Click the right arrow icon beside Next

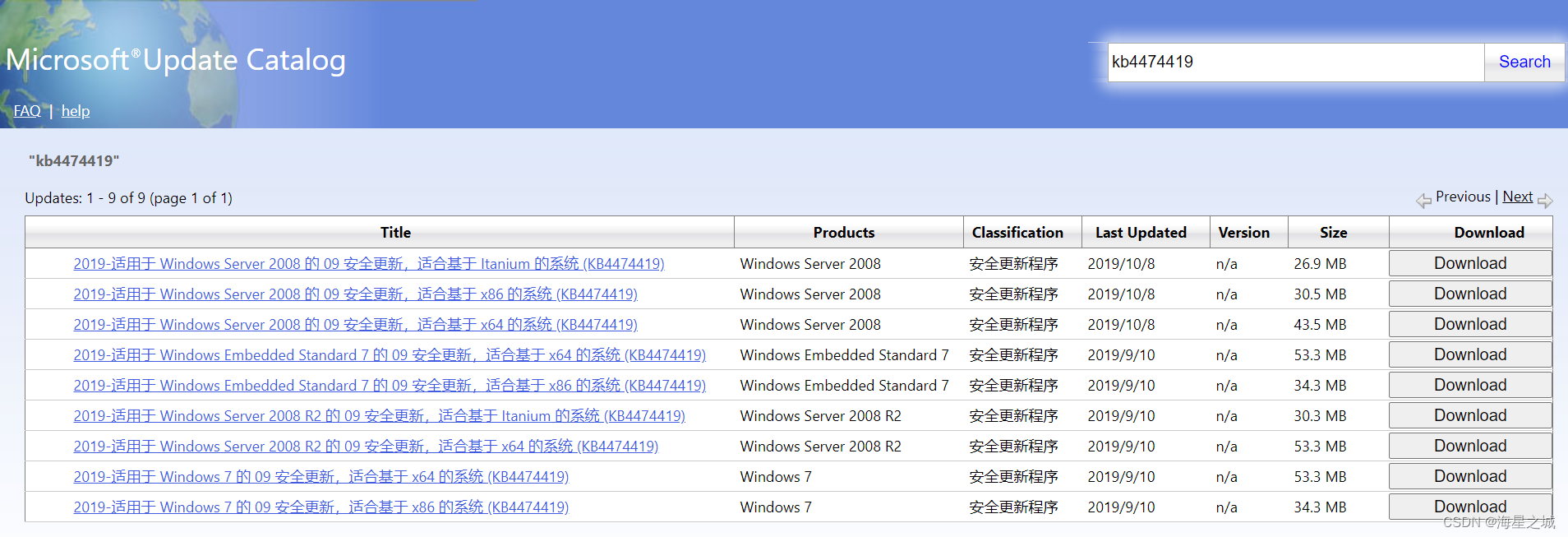[1545, 201]
